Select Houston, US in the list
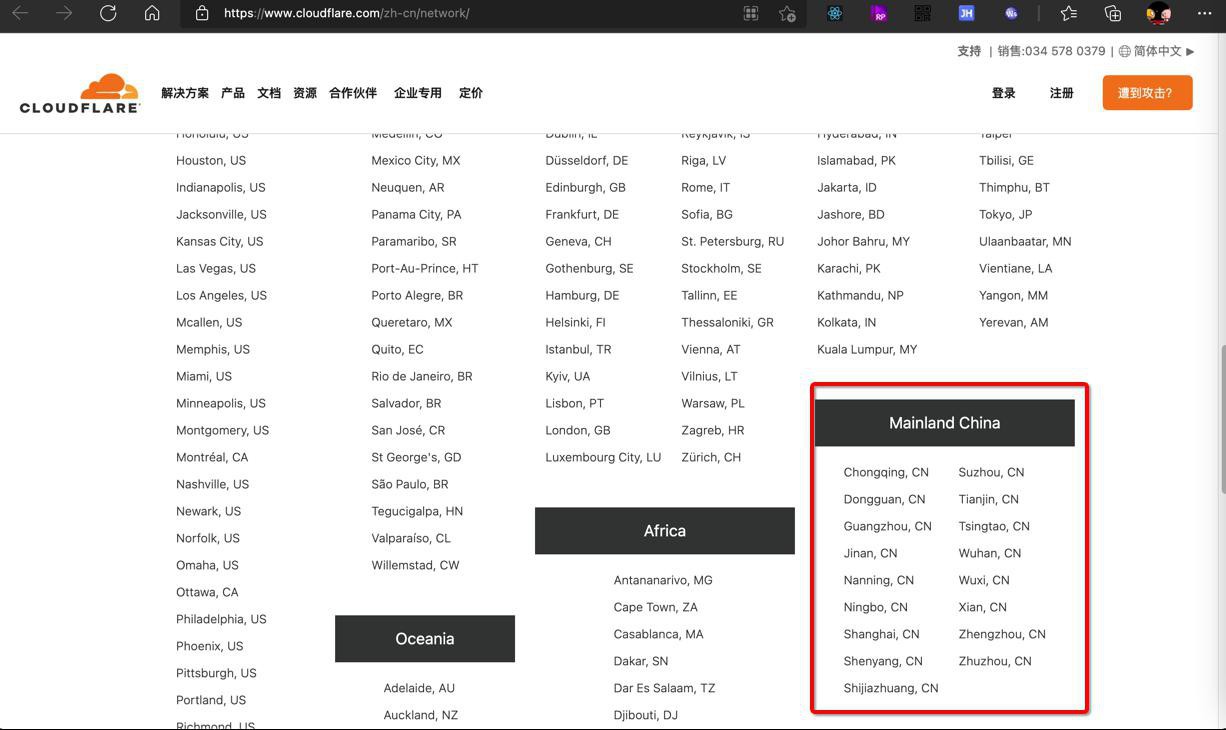This screenshot has height=730, width=1226. (x=211, y=160)
